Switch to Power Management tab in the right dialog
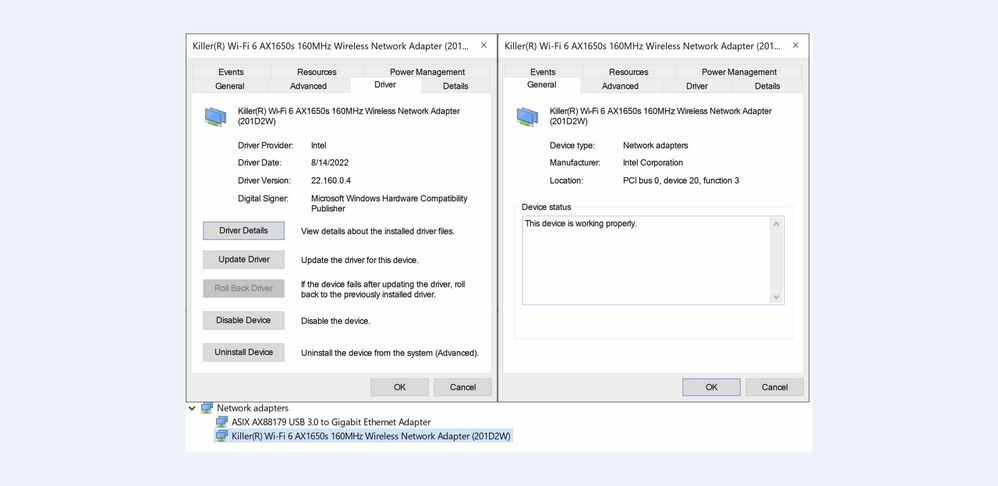998x486 pixels. point(739,72)
